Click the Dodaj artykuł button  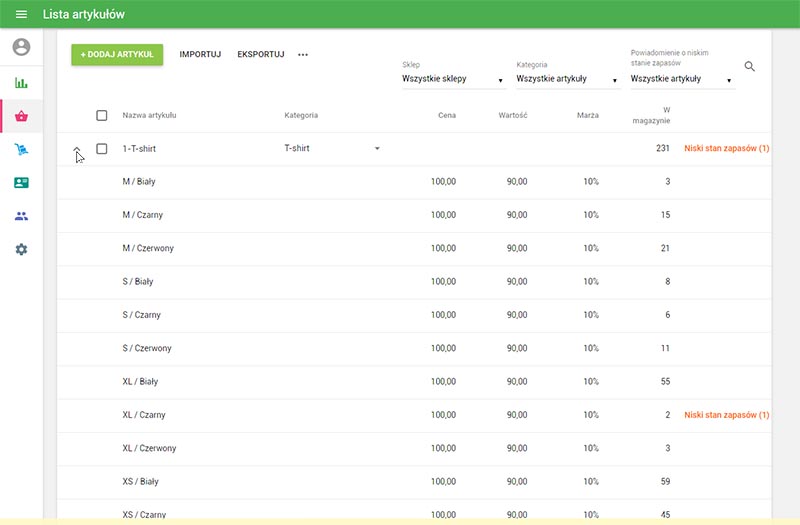tap(117, 55)
